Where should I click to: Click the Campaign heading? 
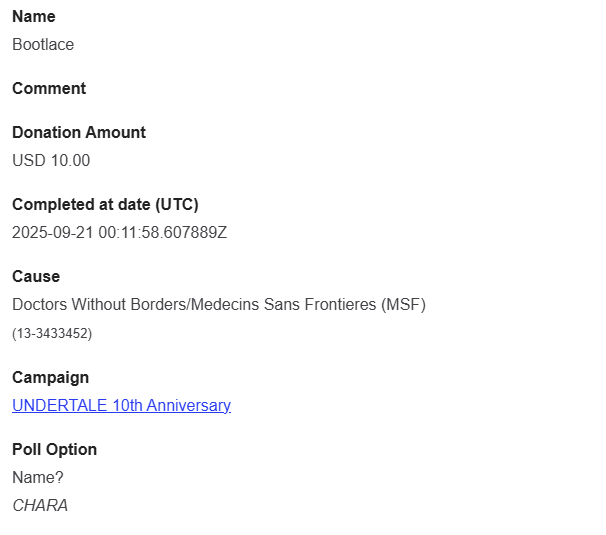tap(50, 378)
